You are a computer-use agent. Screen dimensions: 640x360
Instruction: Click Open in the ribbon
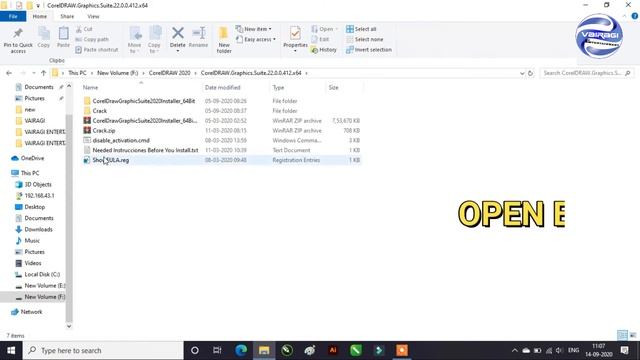click(x=324, y=29)
